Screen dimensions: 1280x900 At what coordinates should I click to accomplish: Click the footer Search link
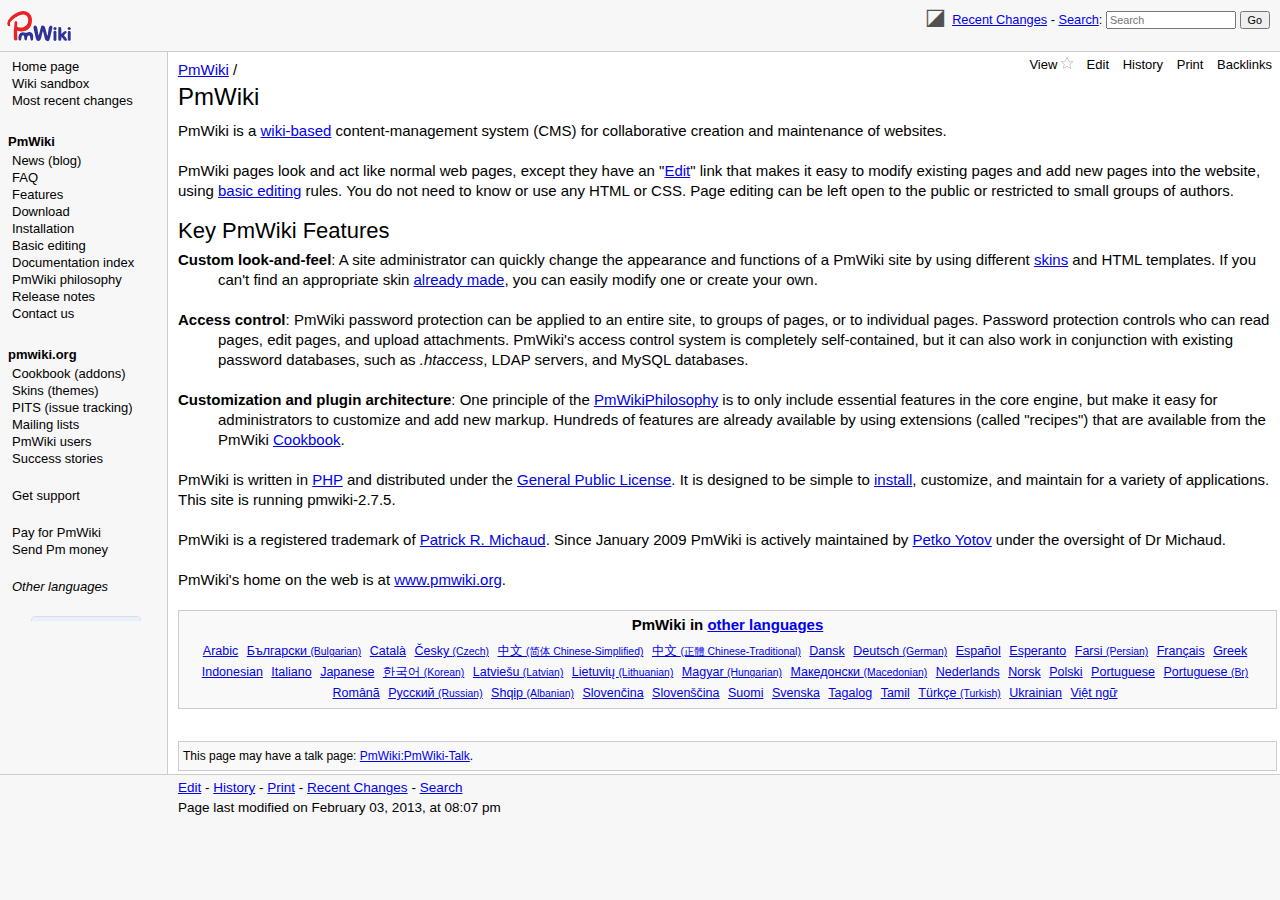[x=441, y=788]
